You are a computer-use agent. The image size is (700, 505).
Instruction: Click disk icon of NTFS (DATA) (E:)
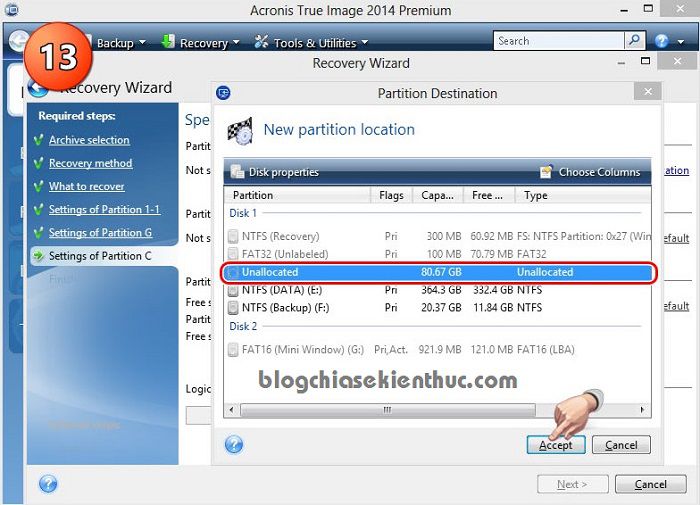pyautogui.click(x=233, y=290)
